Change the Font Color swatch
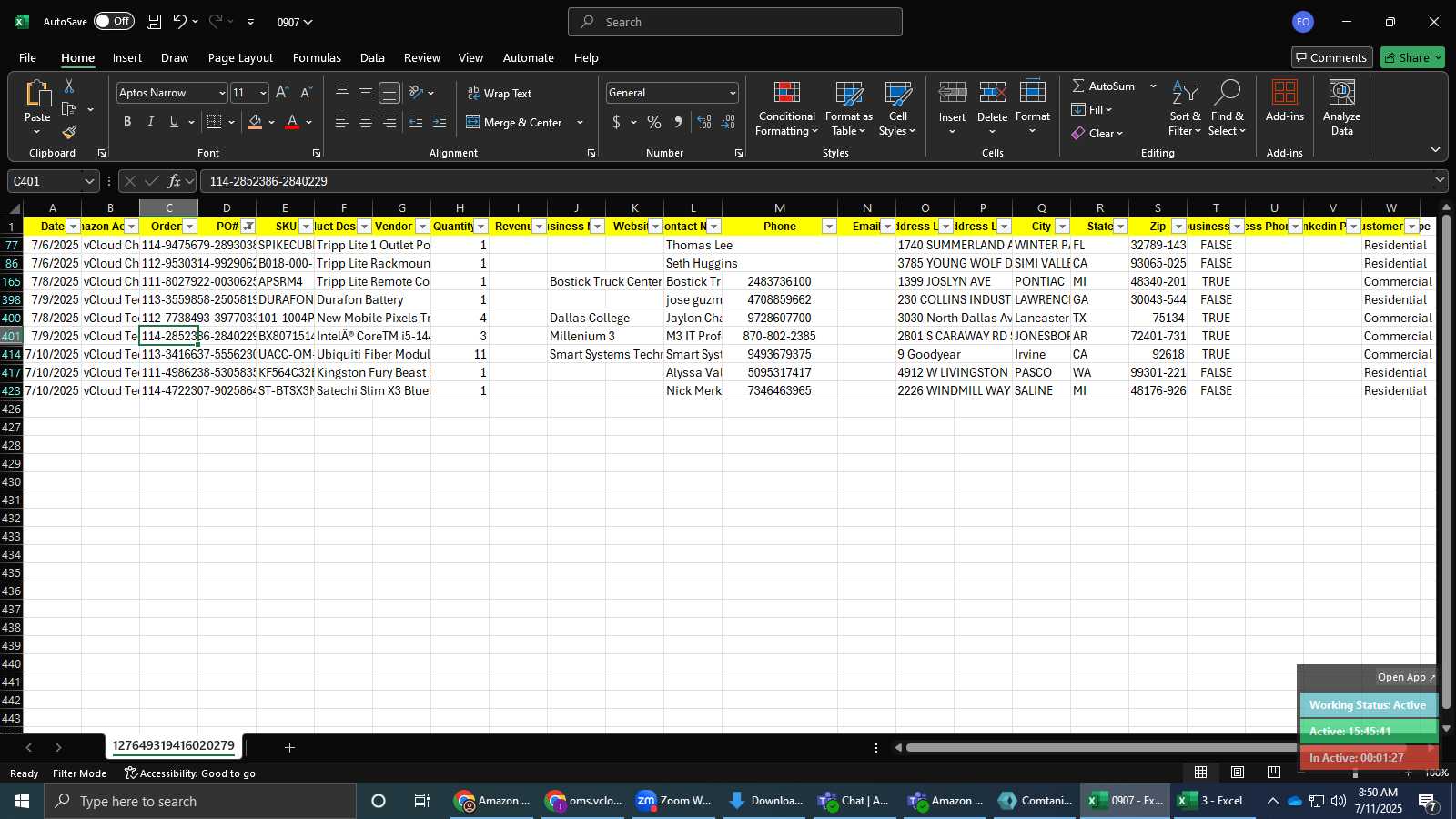Viewport: 1456px width, 819px height. coord(292,122)
